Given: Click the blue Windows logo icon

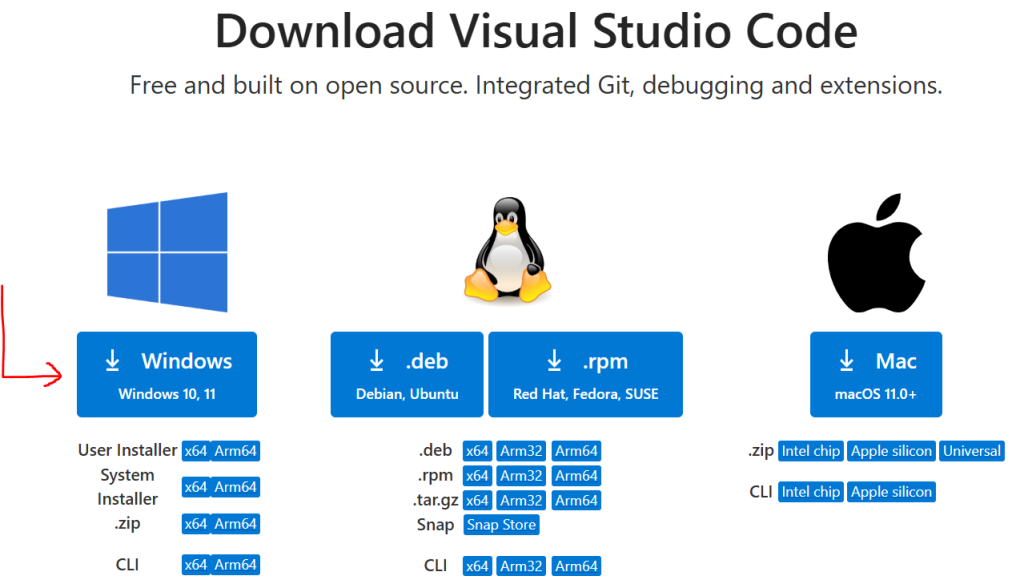Looking at the screenshot, I should point(167,252).
